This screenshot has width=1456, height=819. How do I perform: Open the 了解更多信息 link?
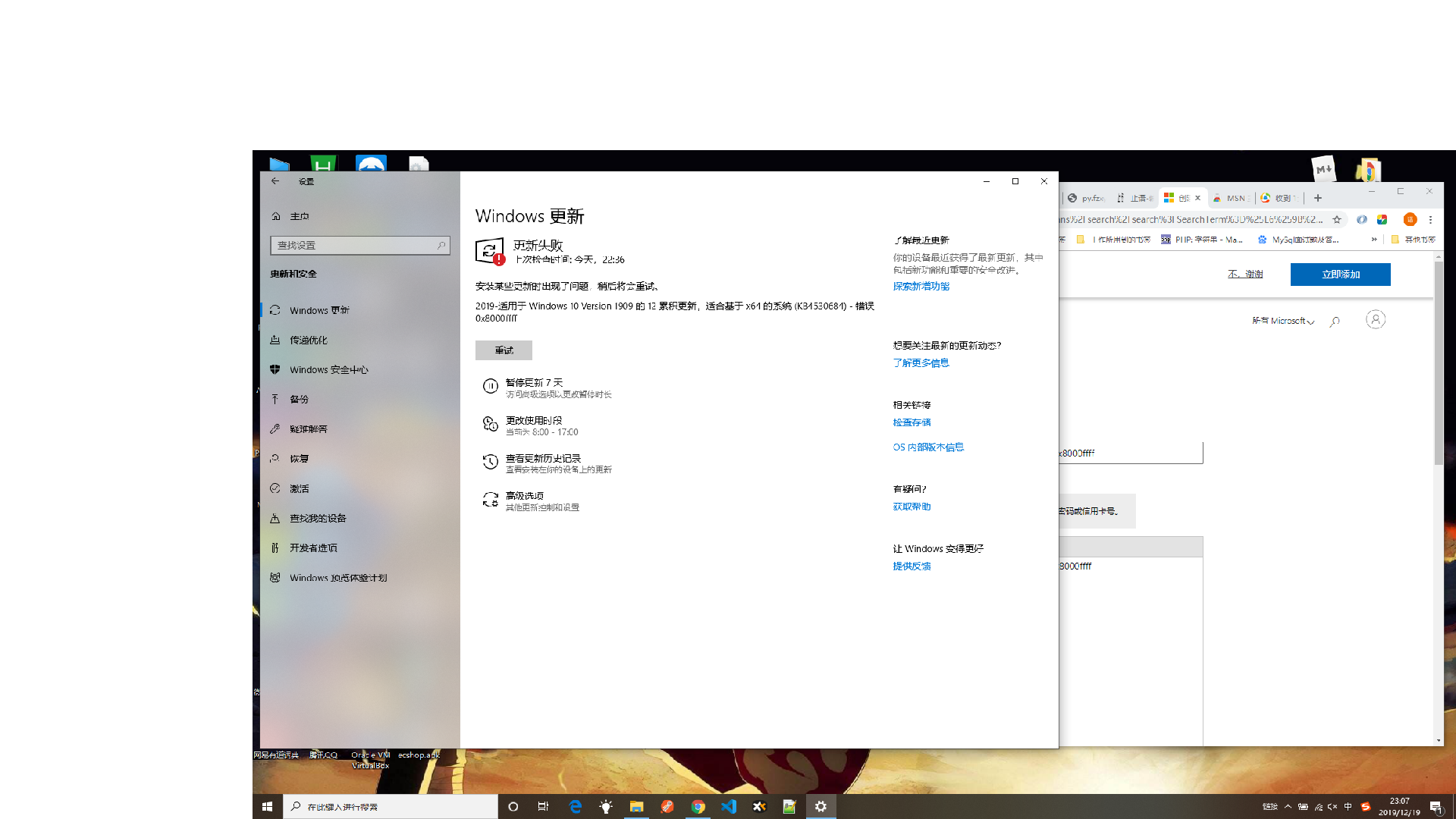click(x=921, y=362)
